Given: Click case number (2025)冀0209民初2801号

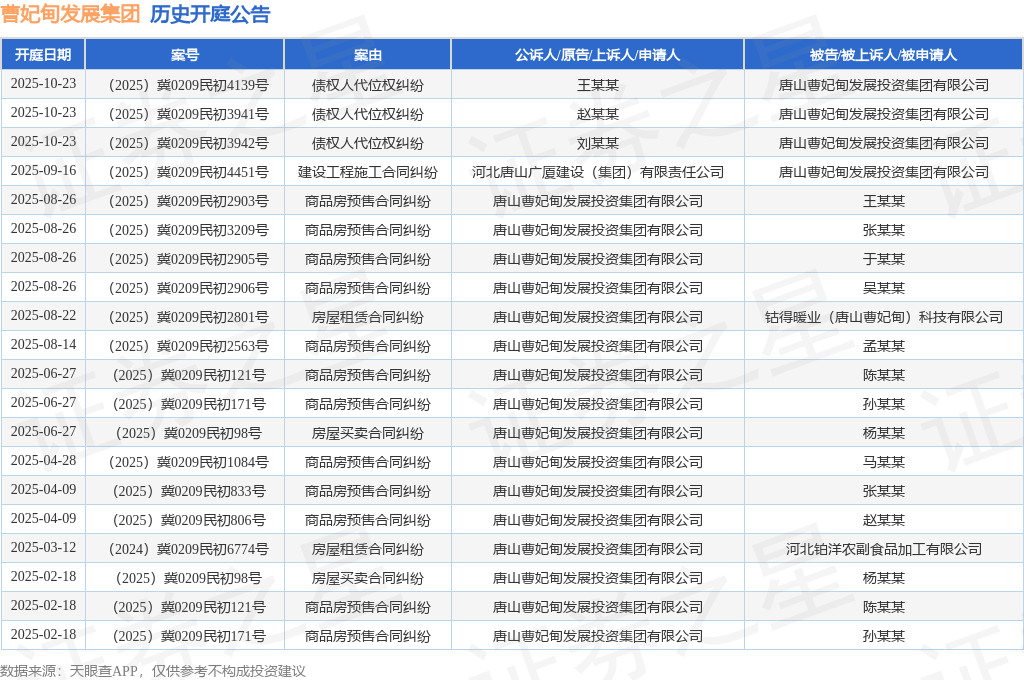Looking at the screenshot, I should pyautogui.click(x=189, y=317).
